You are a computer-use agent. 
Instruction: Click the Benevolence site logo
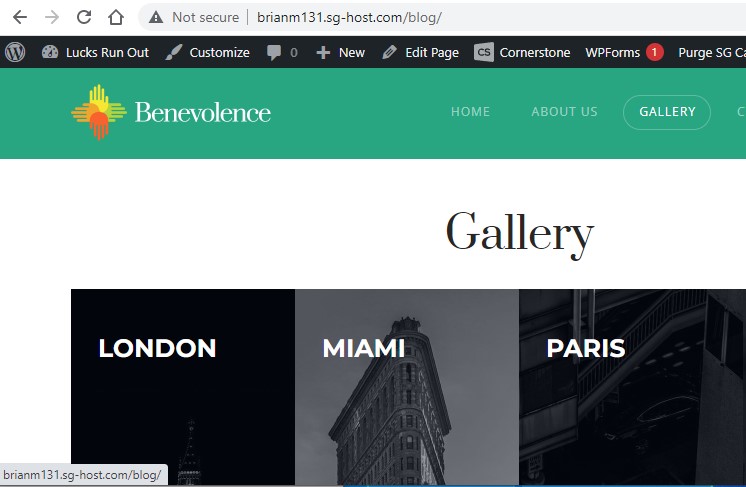(x=171, y=112)
